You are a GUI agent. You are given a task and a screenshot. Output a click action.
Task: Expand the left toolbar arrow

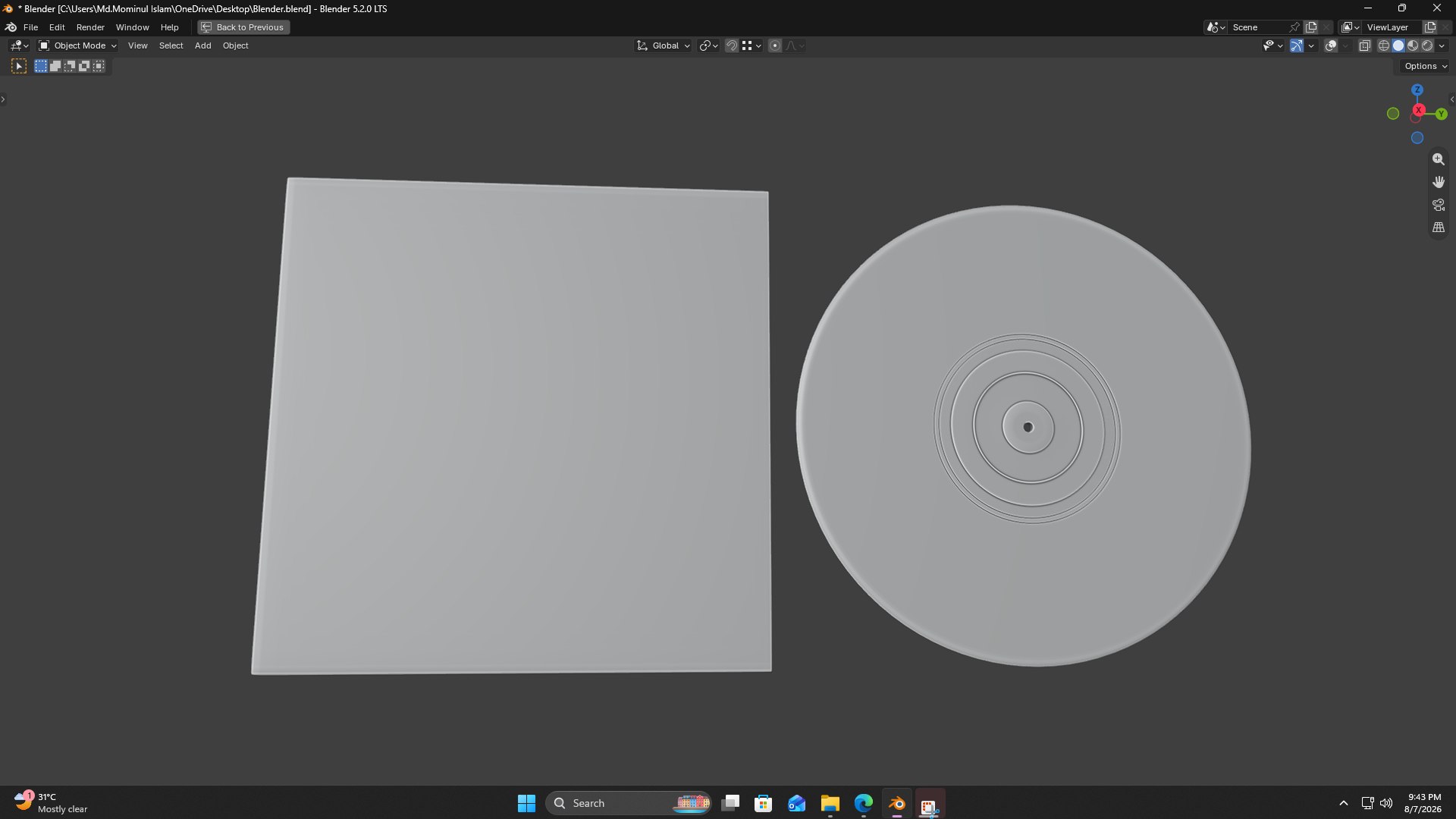point(3,99)
